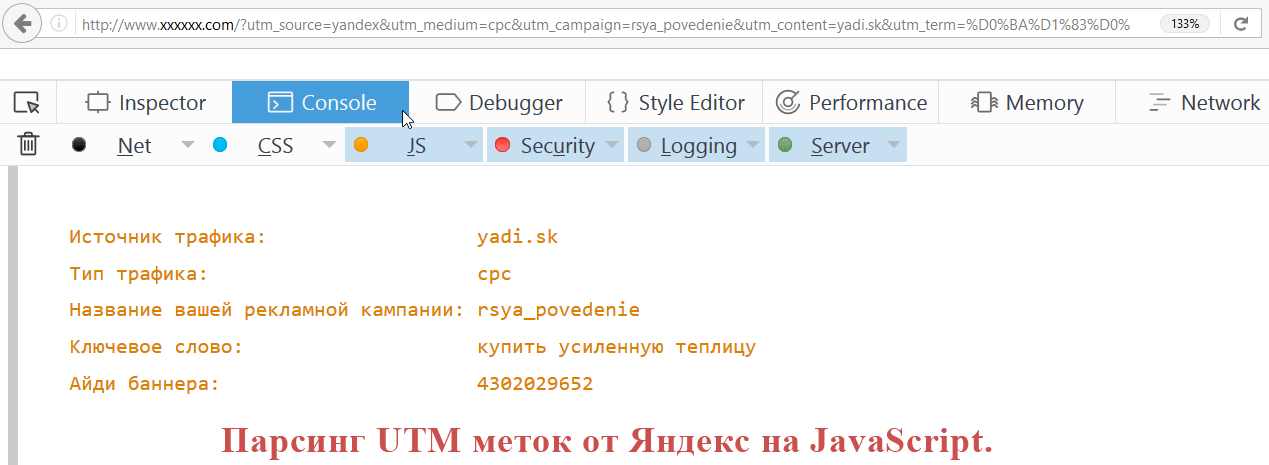Viewport: 1269px width, 465px height.
Task: Click the 'Ключевое слово:' label
Action: coord(157,347)
